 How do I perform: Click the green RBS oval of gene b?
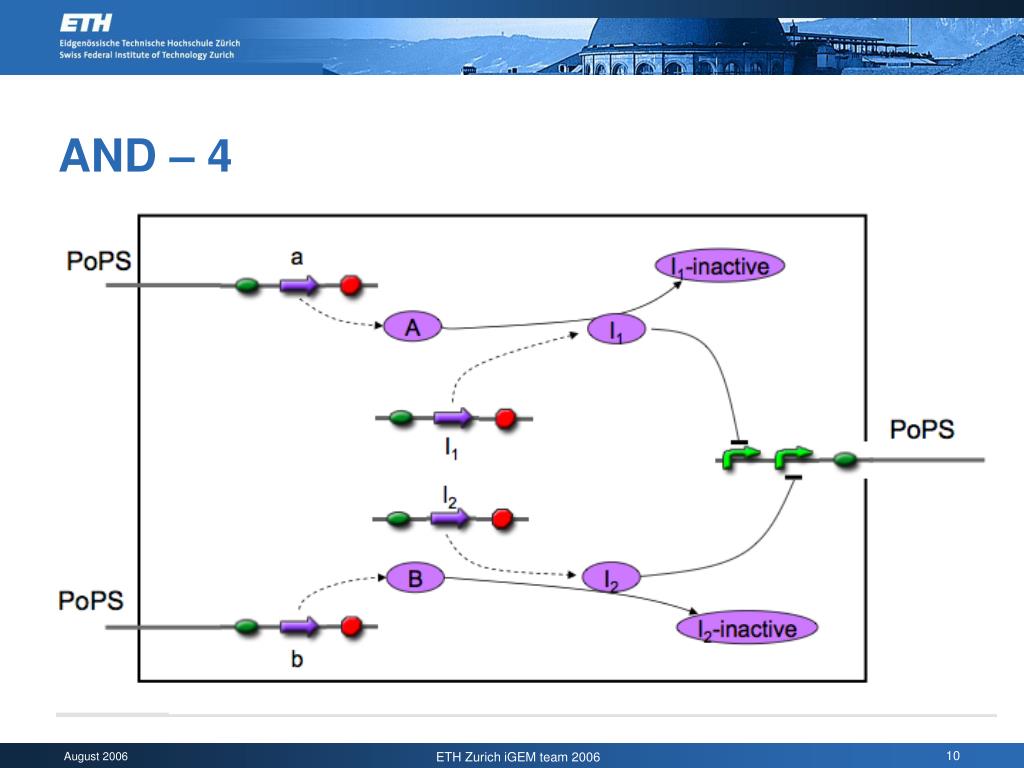[246, 627]
